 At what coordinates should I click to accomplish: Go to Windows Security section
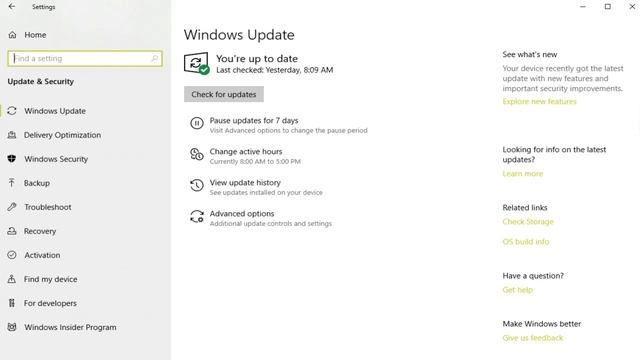pos(56,159)
